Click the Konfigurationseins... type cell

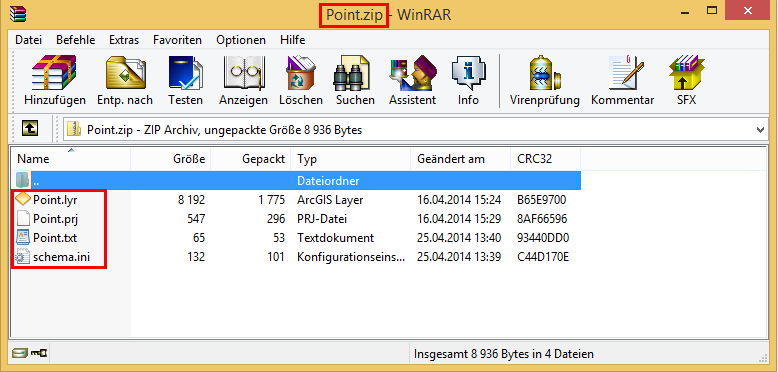tap(351, 257)
